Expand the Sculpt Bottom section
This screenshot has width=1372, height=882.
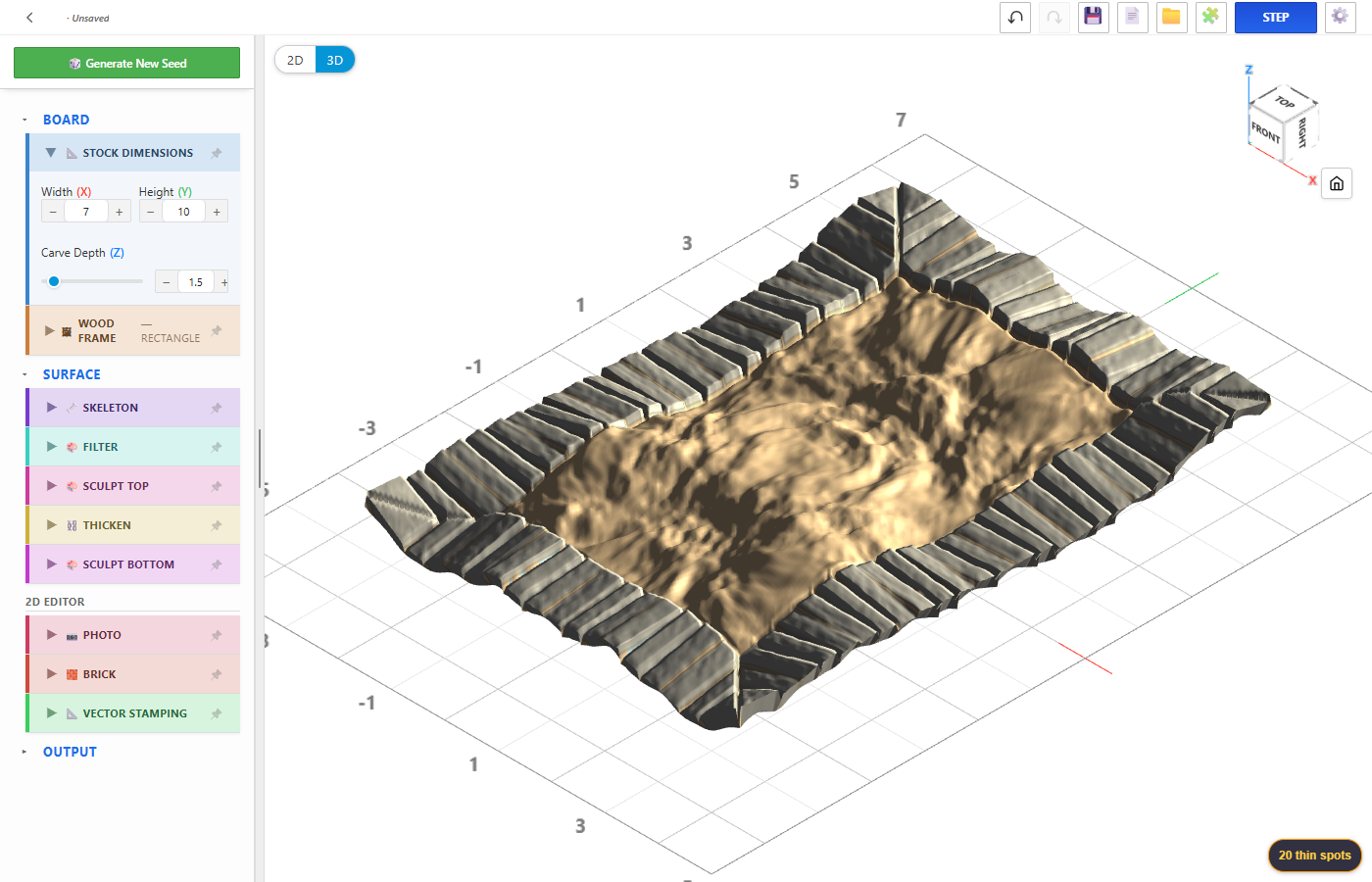tap(52, 564)
